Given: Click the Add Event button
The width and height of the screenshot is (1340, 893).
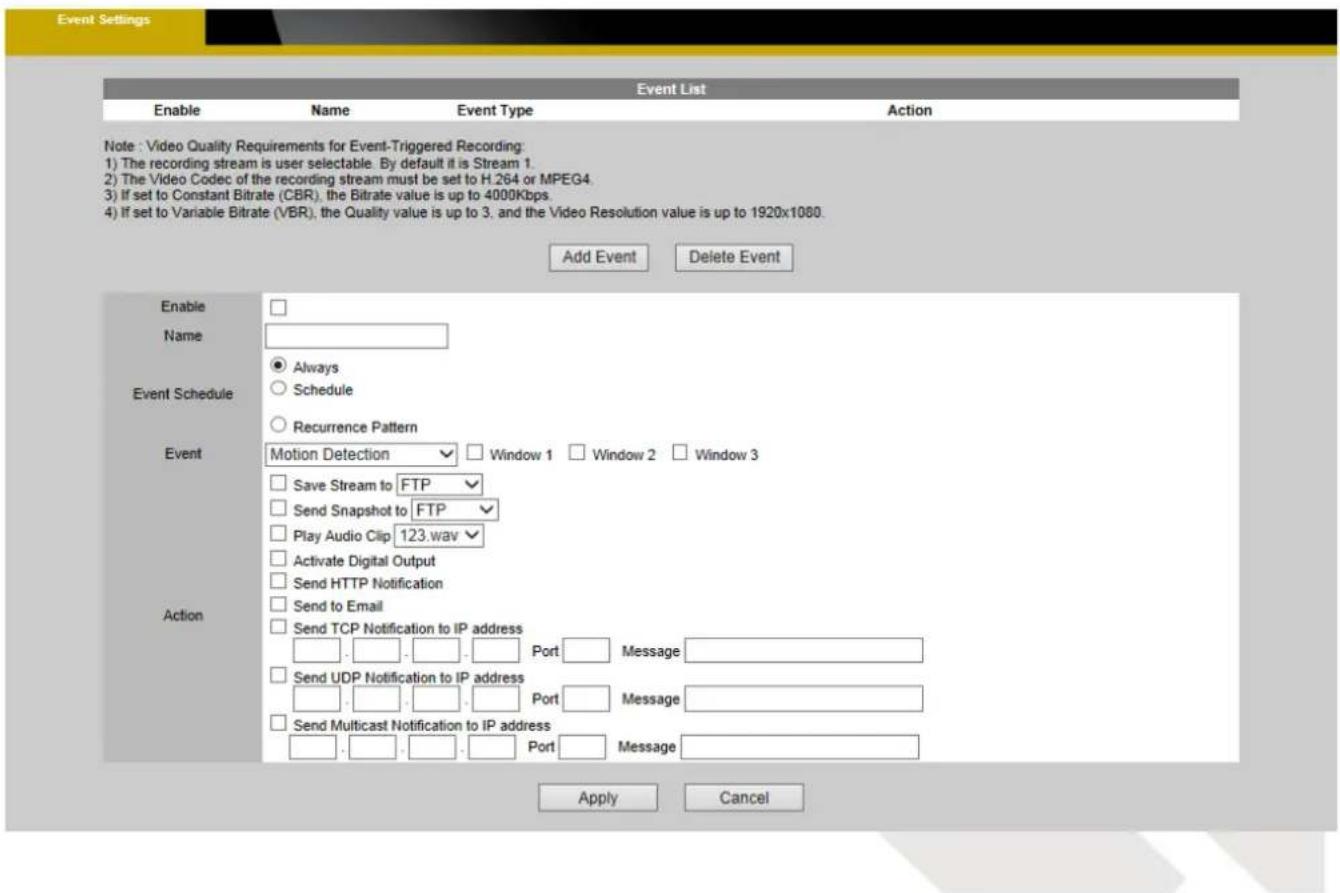Looking at the screenshot, I should point(599,256).
